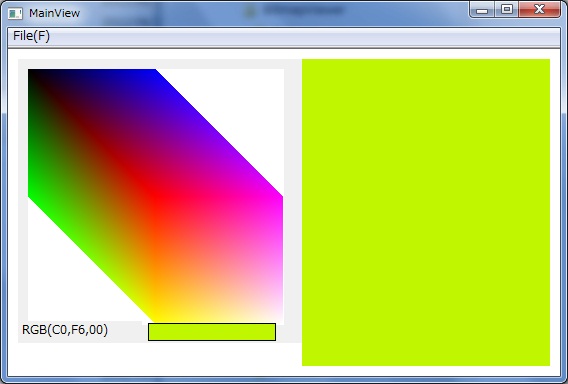Viewport: 568px width, 384px height.
Task: Maximize the MainView window
Action: pyautogui.click(x=507, y=10)
